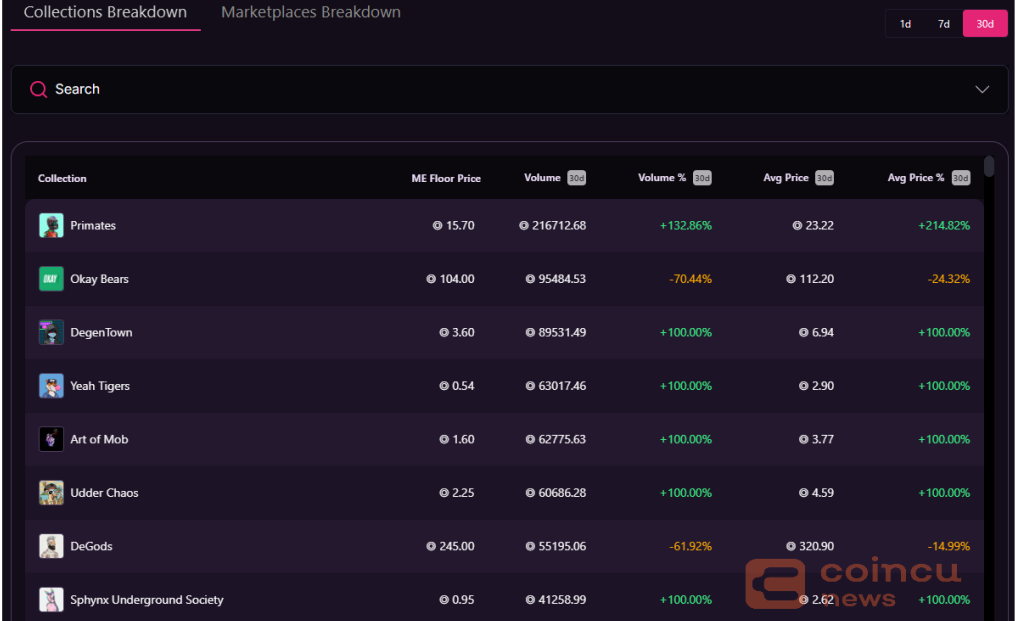Sort by the ME Floor Price header
1015x621 pixels.
click(x=446, y=178)
